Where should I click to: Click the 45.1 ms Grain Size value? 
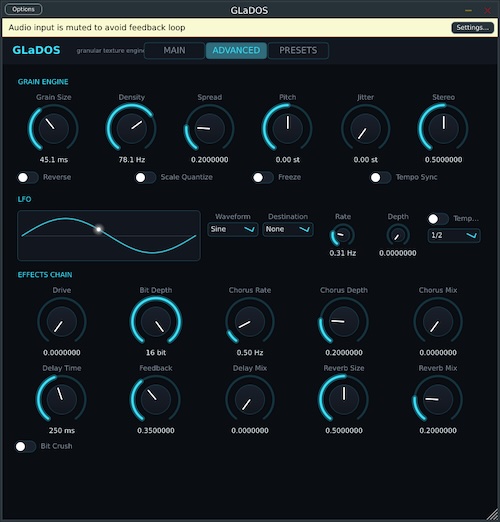click(x=54, y=160)
